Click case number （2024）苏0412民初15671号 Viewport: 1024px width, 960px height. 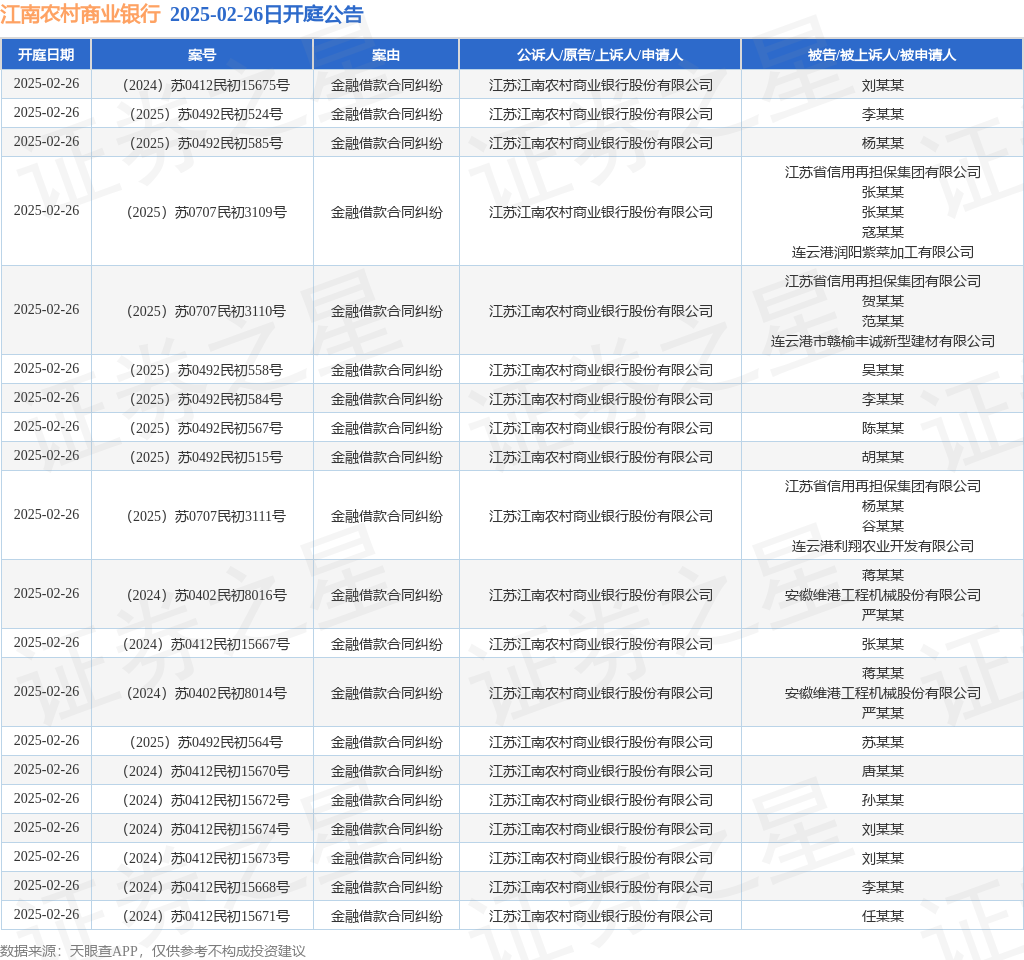(202, 916)
